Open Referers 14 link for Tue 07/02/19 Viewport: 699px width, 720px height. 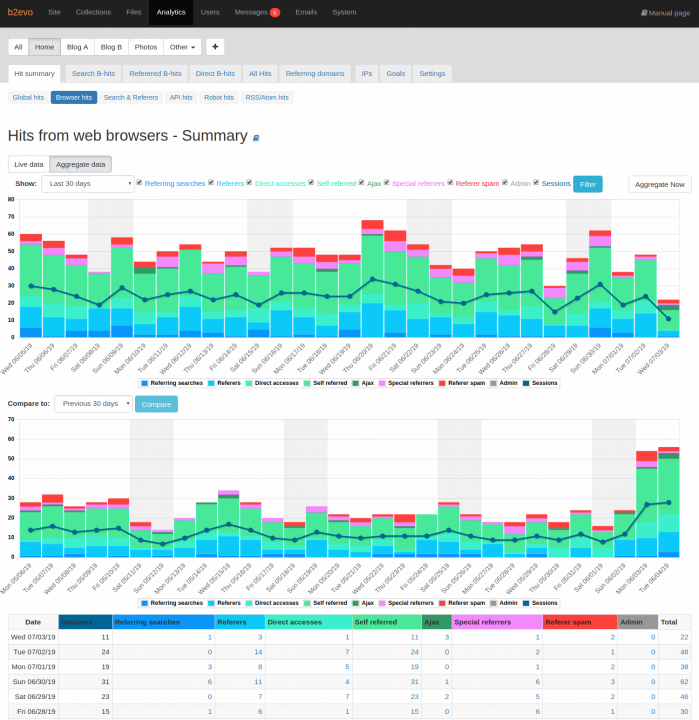[258, 652]
